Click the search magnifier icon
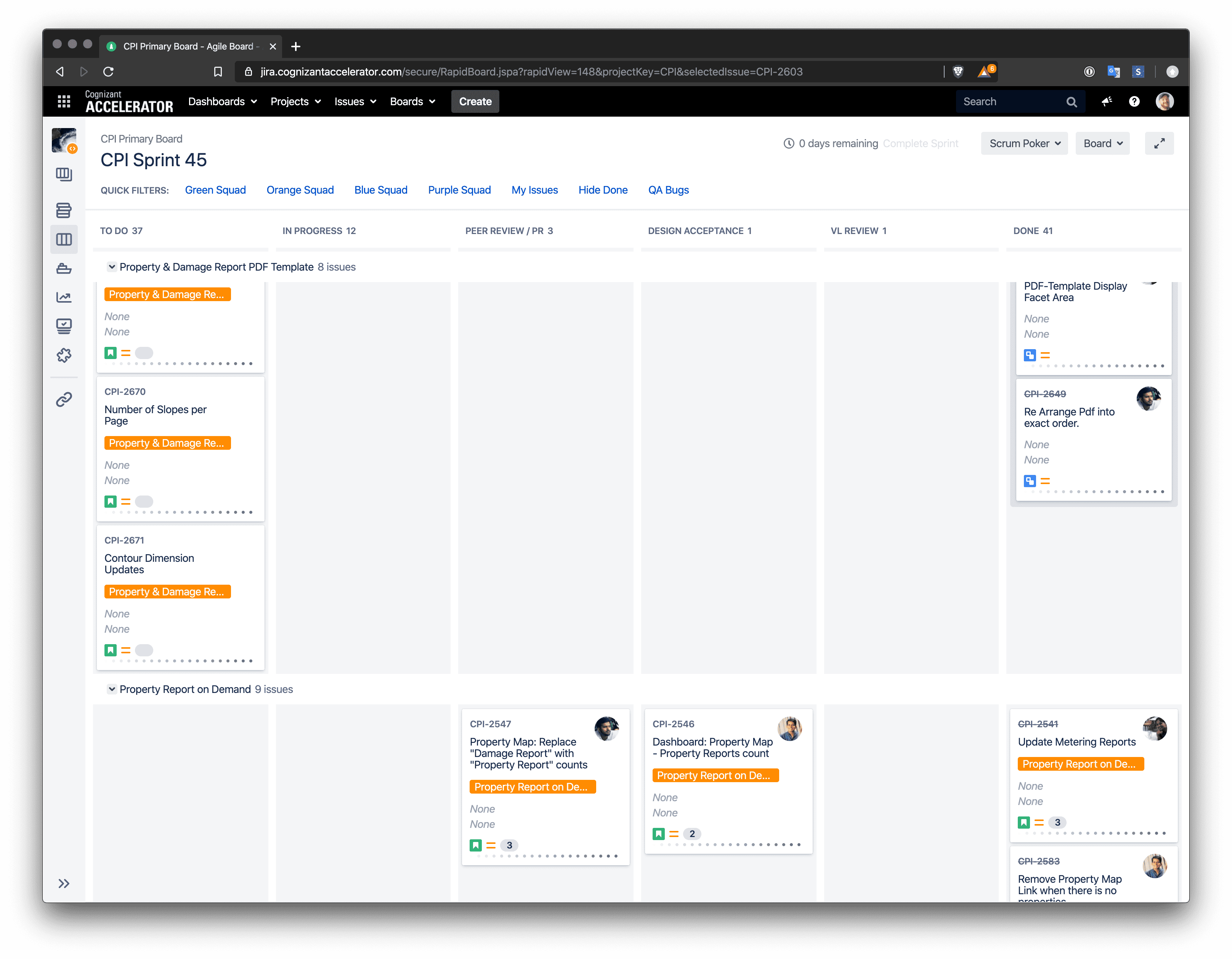The image size is (1232, 959). click(x=1071, y=102)
